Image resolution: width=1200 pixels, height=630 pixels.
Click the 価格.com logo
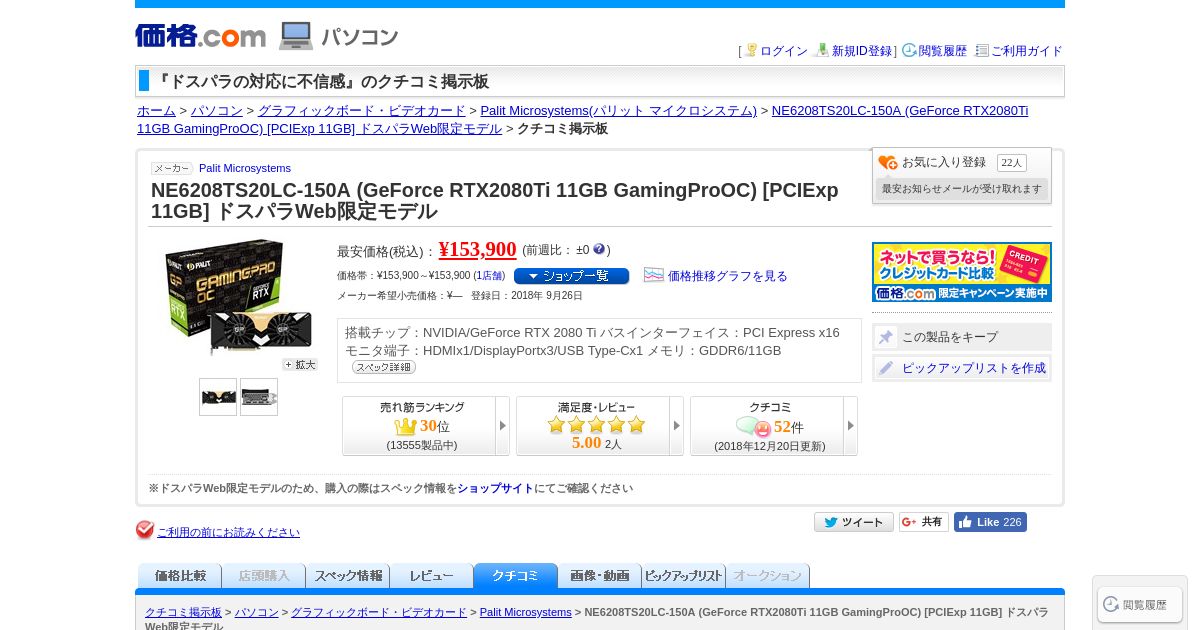(200, 36)
